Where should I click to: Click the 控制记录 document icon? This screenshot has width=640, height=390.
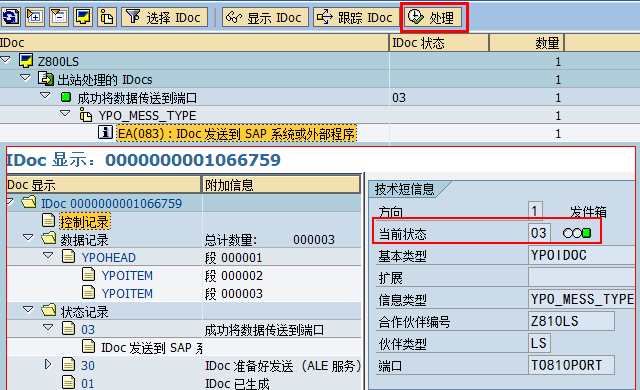click(48, 220)
